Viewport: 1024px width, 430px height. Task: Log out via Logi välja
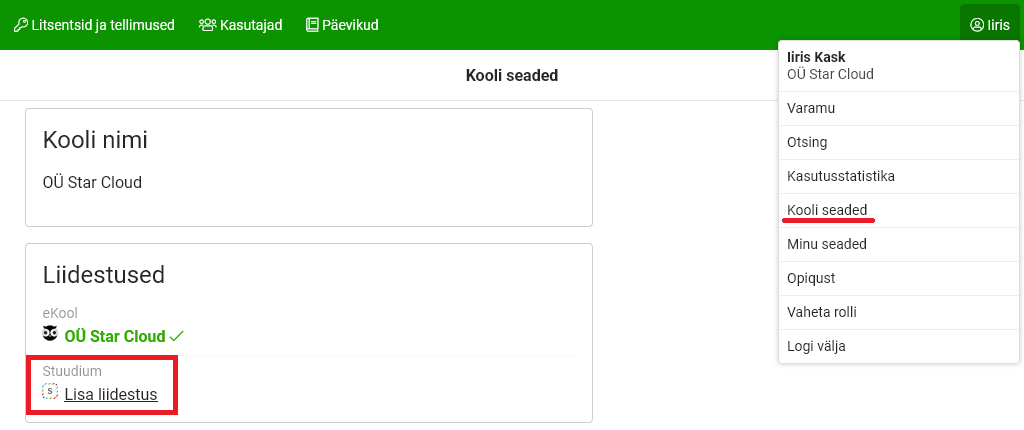(x=817, y=346)
